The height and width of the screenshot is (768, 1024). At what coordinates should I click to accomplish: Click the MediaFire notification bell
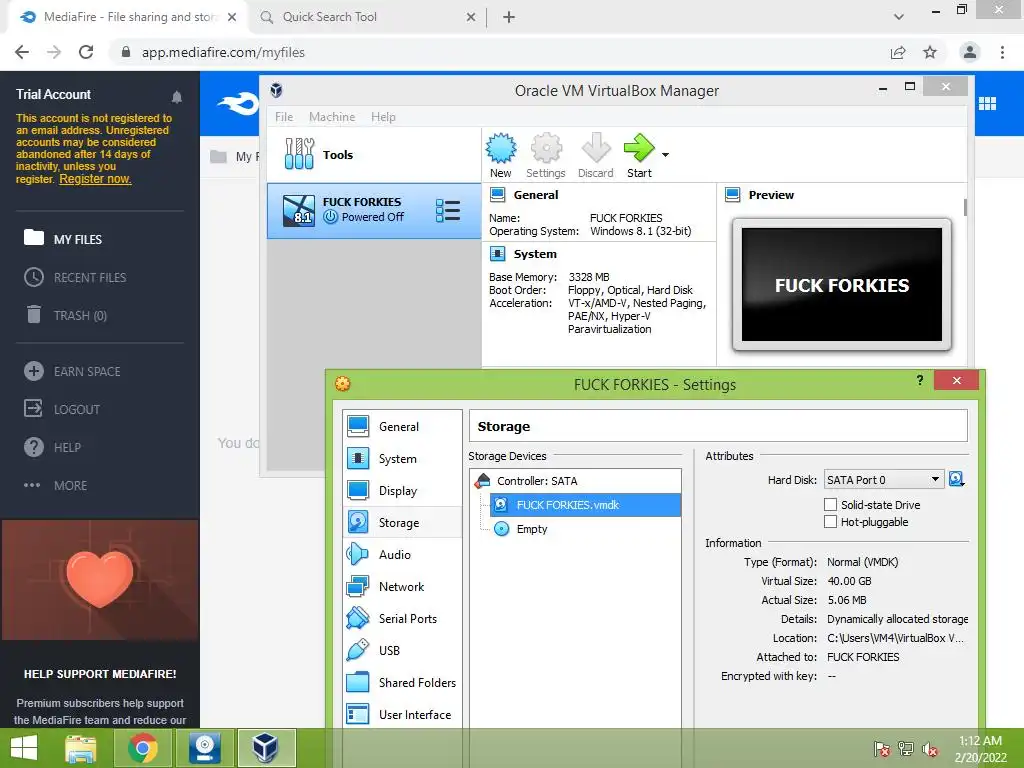click(x=176, y=97)
